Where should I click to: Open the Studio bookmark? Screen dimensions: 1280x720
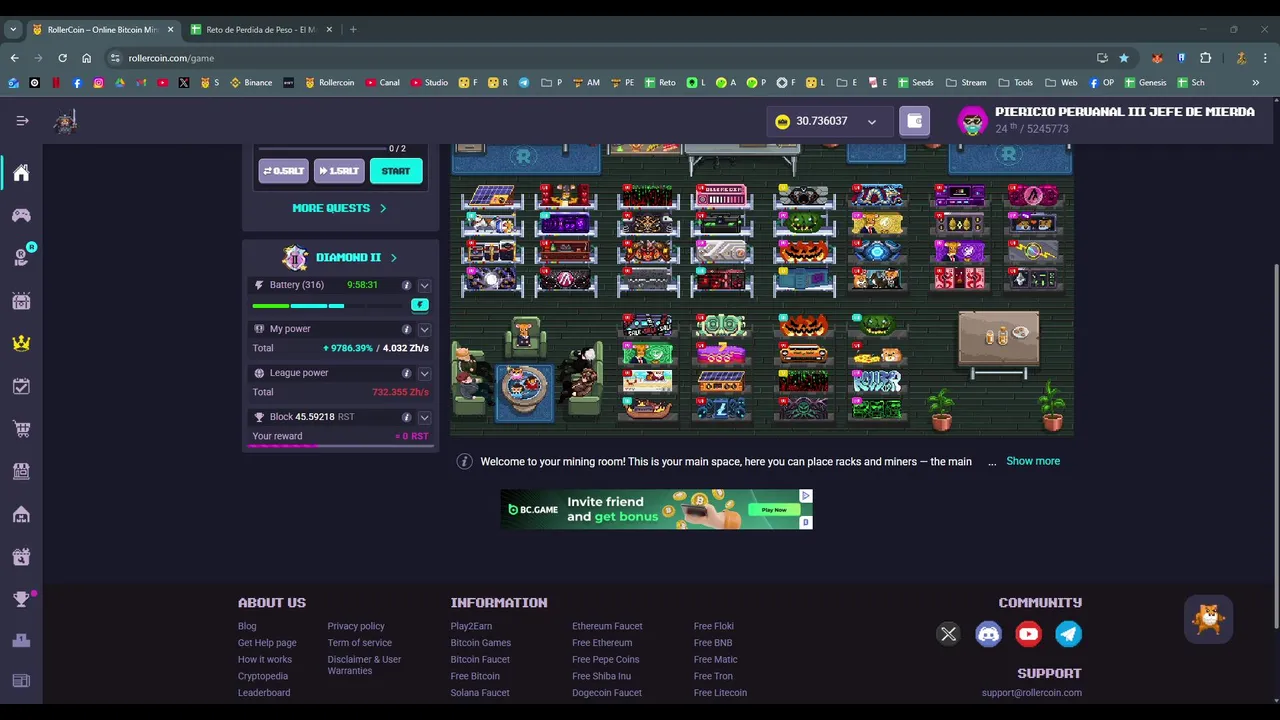(x=428, y=83)
